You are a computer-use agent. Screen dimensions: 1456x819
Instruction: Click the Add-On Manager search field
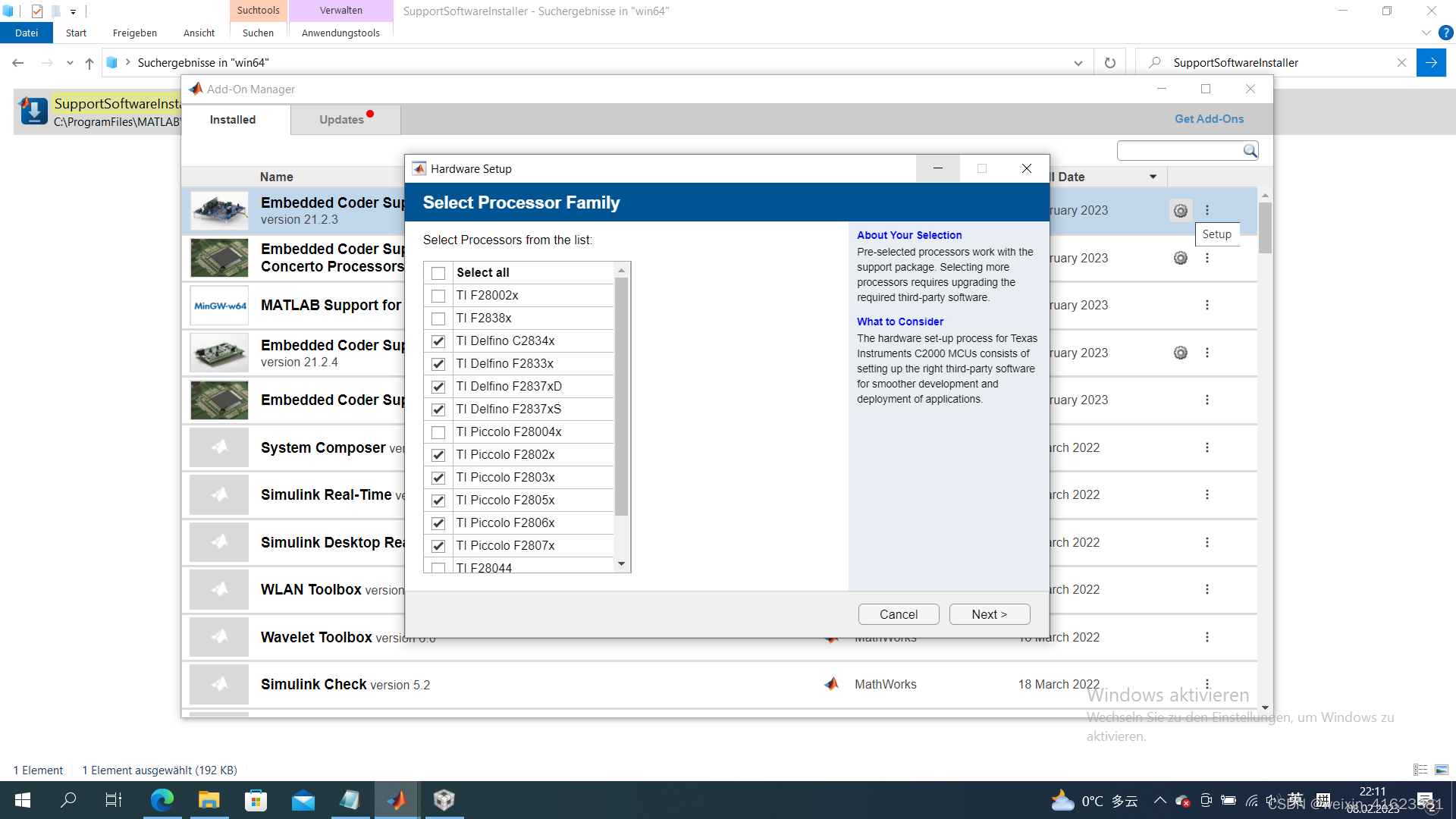pyautogui.click(x=1178, y=151)
